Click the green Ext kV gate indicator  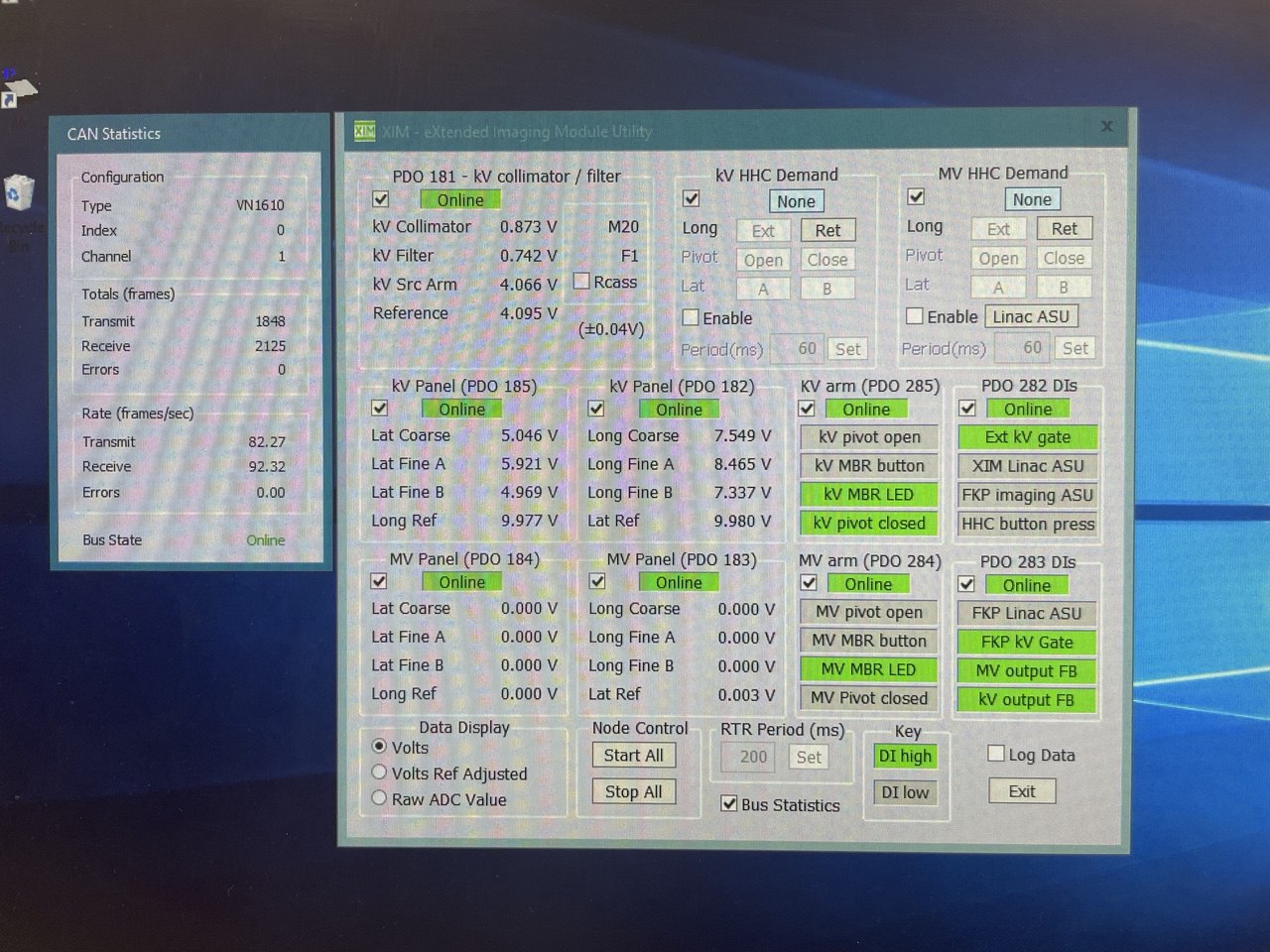[x=1028, y=436]
